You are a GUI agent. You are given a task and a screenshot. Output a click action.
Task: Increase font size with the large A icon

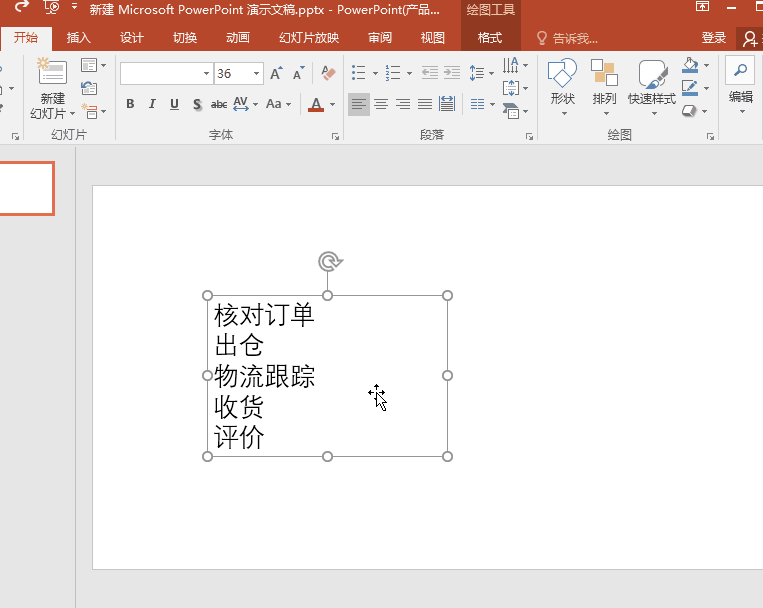click(x=276, y=74)
